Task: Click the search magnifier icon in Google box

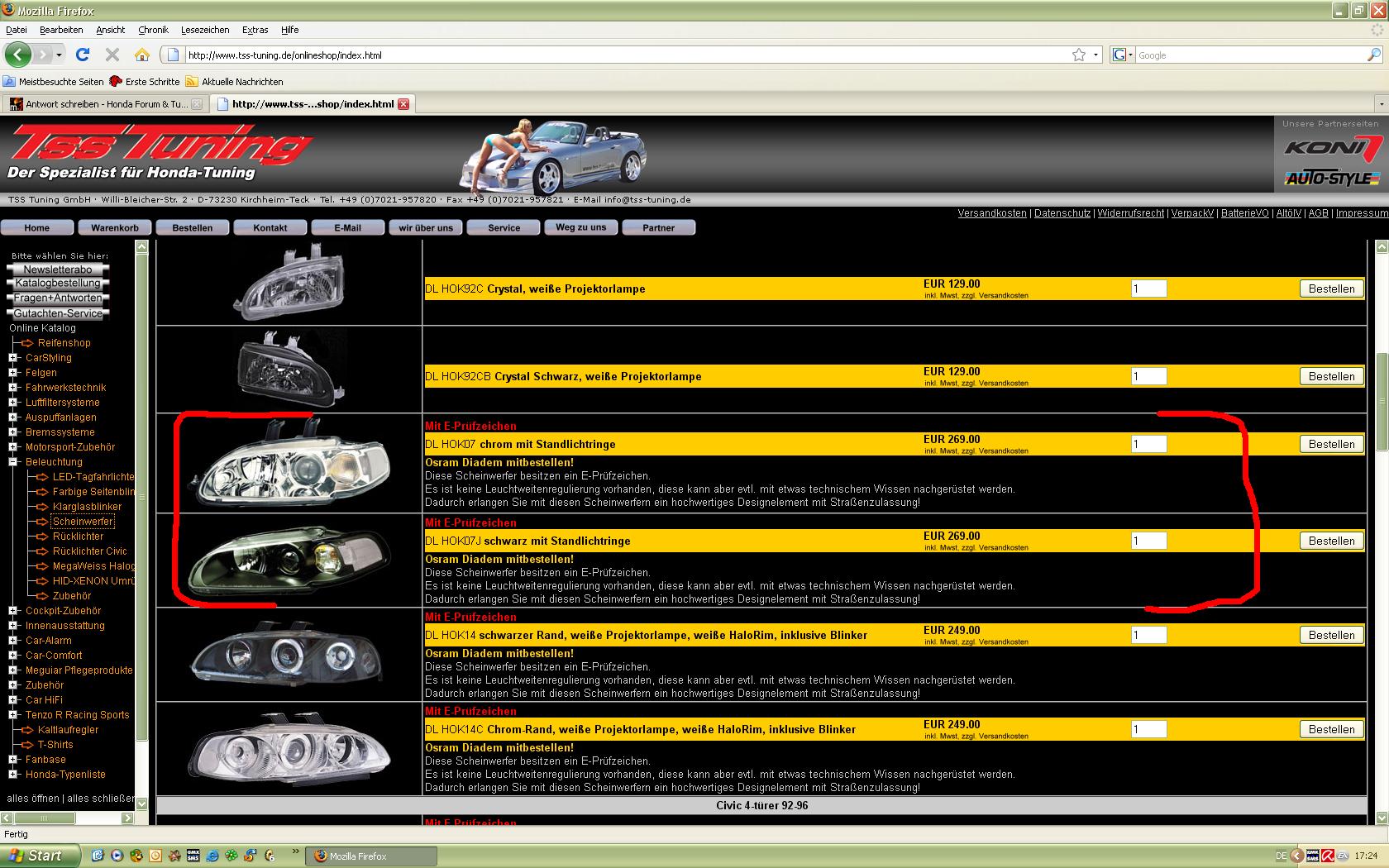Action: 1373,55
